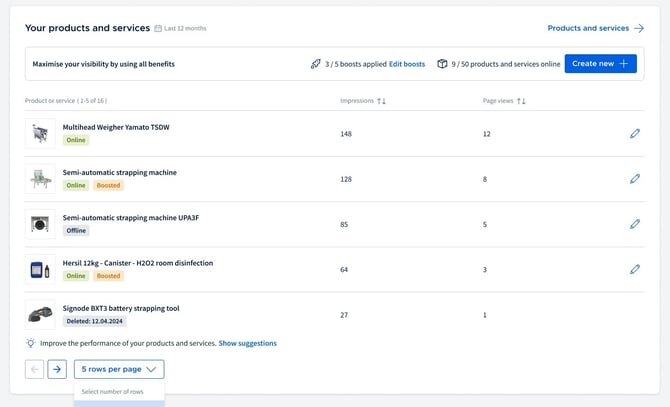Click the Page views column header
Viewport: 670px width, 407px height.
coord(498,101)
